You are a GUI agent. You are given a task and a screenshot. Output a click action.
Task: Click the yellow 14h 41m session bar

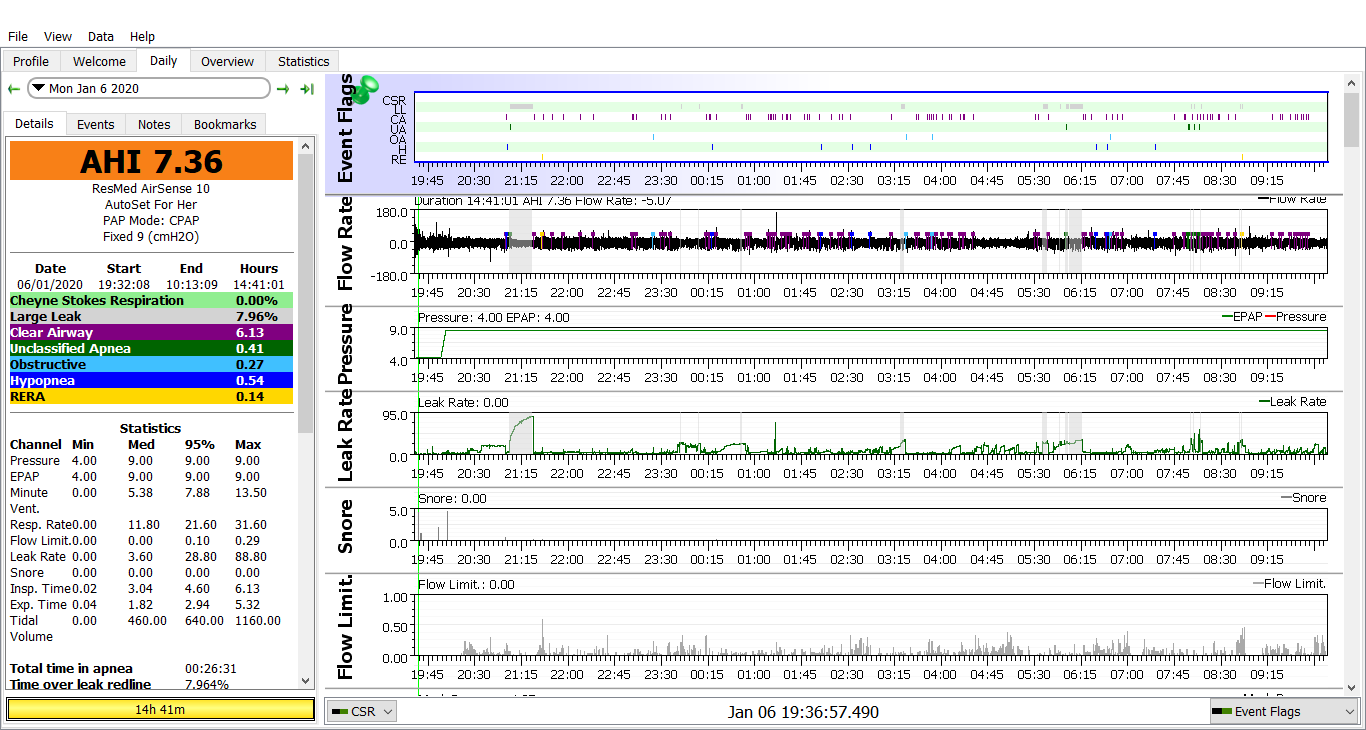pyautogui.click(x=160, y=710)
